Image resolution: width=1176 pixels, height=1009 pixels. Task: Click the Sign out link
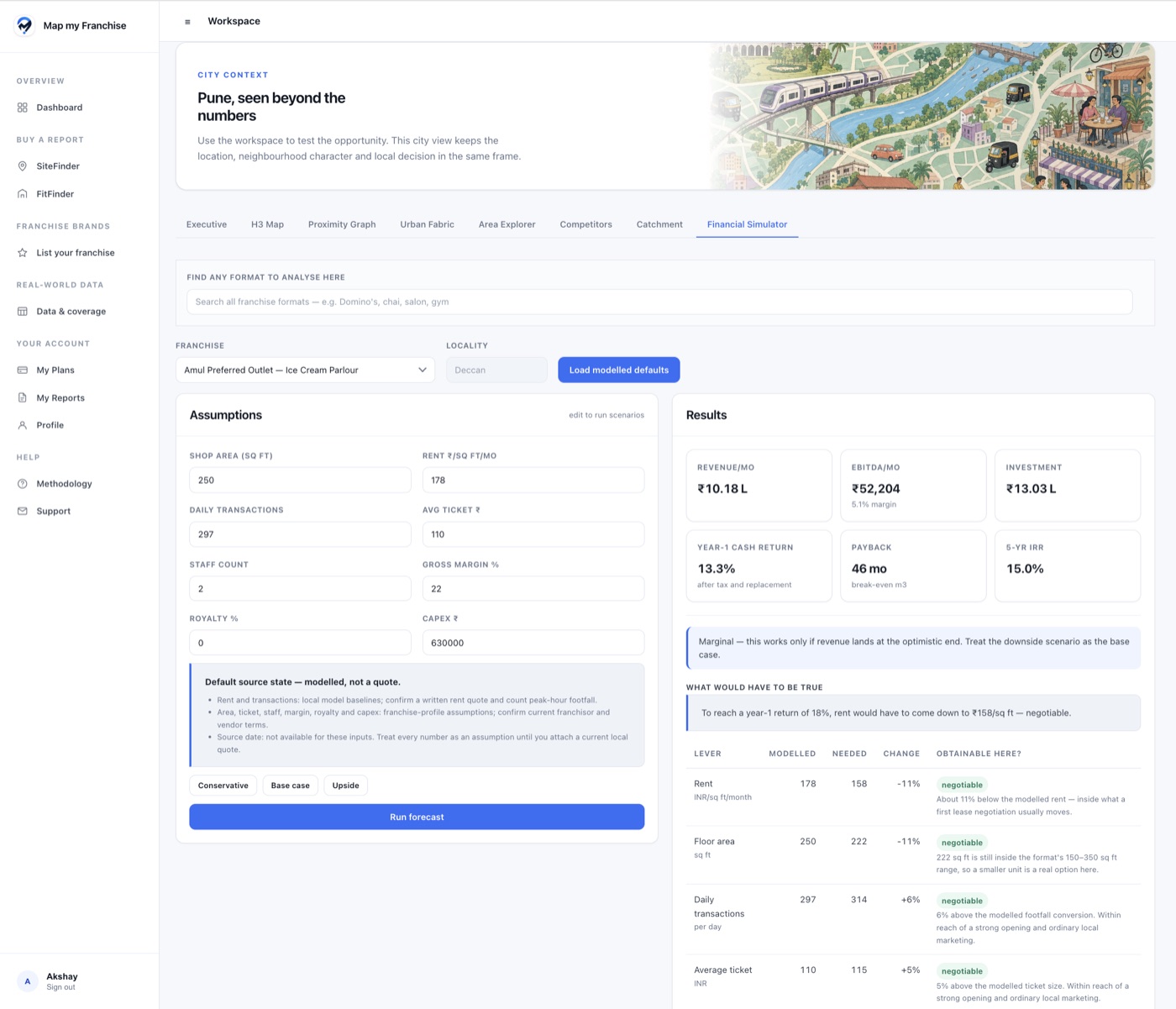coord(60,987)
